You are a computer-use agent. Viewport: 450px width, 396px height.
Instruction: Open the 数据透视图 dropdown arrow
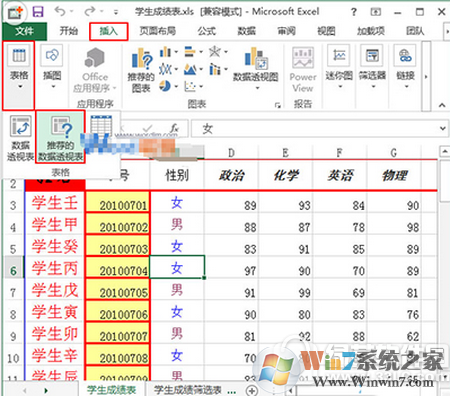(257, 88)
